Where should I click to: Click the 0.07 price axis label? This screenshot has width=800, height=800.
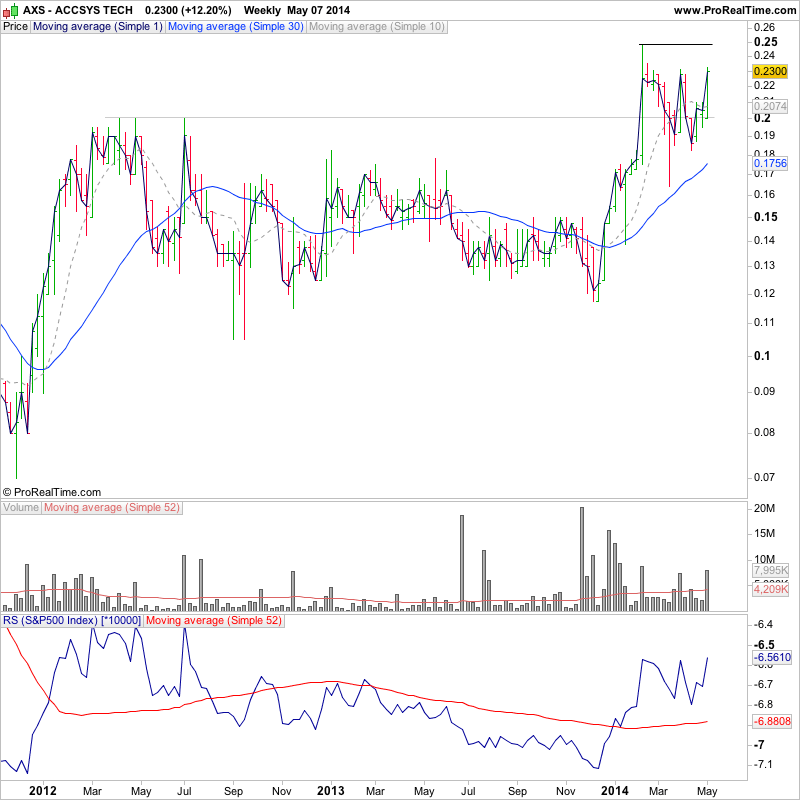tap(764, 478)
